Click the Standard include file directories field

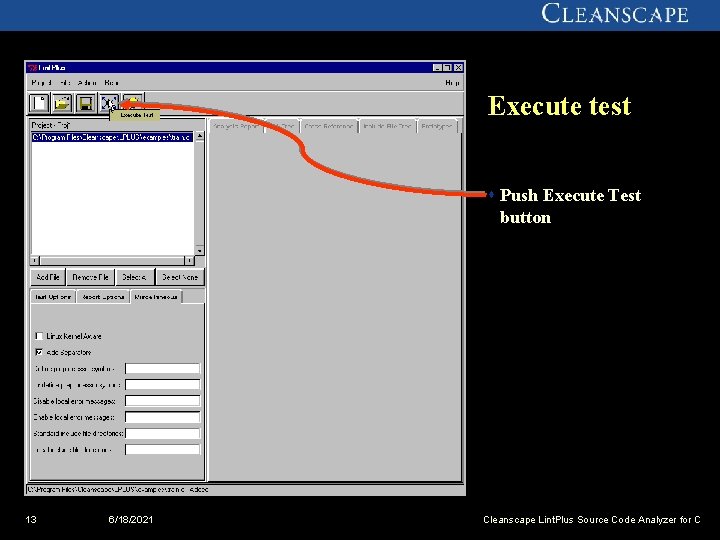[x=163, y=433]
